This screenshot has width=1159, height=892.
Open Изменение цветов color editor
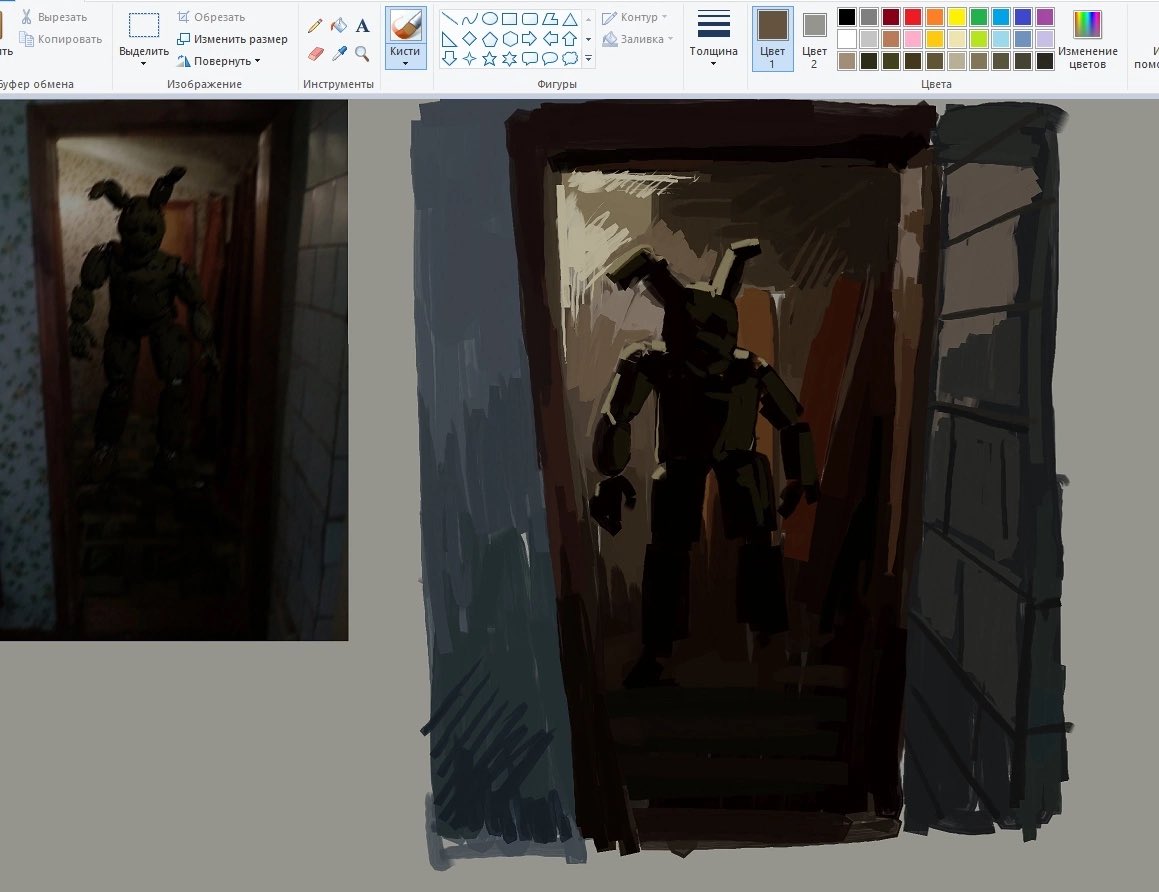point(1087,38)
